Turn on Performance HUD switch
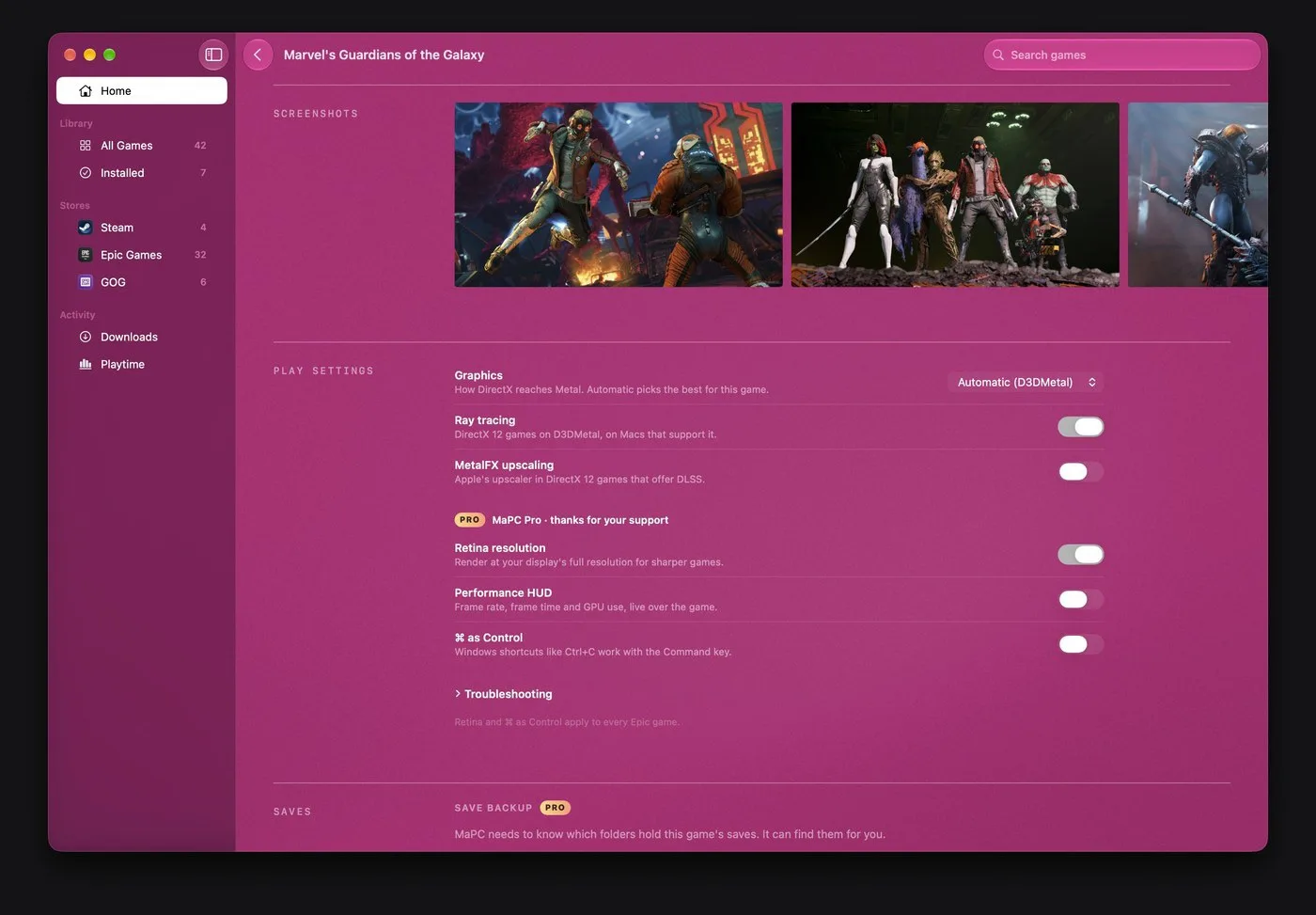1316x915 pixels. click(x=1081, y=599)
